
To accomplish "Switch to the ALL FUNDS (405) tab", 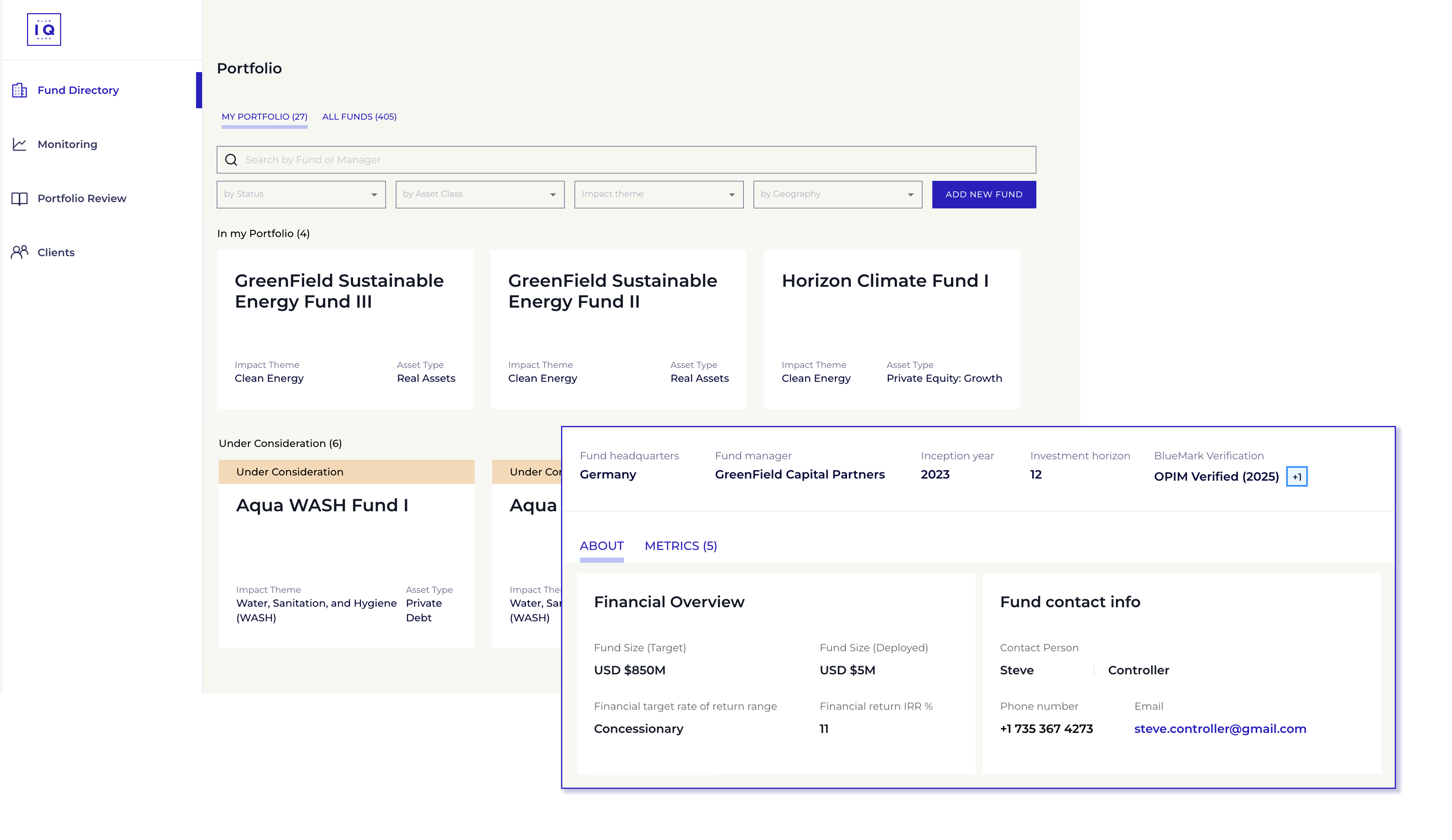I will coord(359,117).
